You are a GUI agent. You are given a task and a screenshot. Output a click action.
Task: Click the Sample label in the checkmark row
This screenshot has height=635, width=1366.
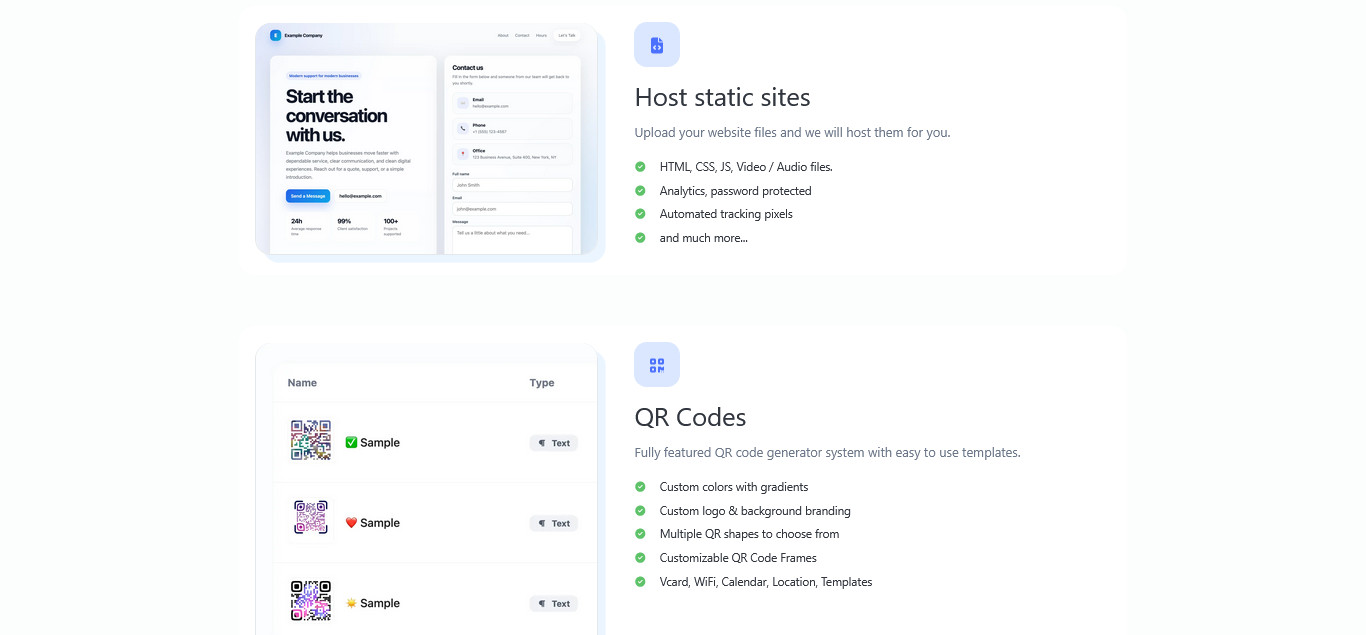pos(380,443)
